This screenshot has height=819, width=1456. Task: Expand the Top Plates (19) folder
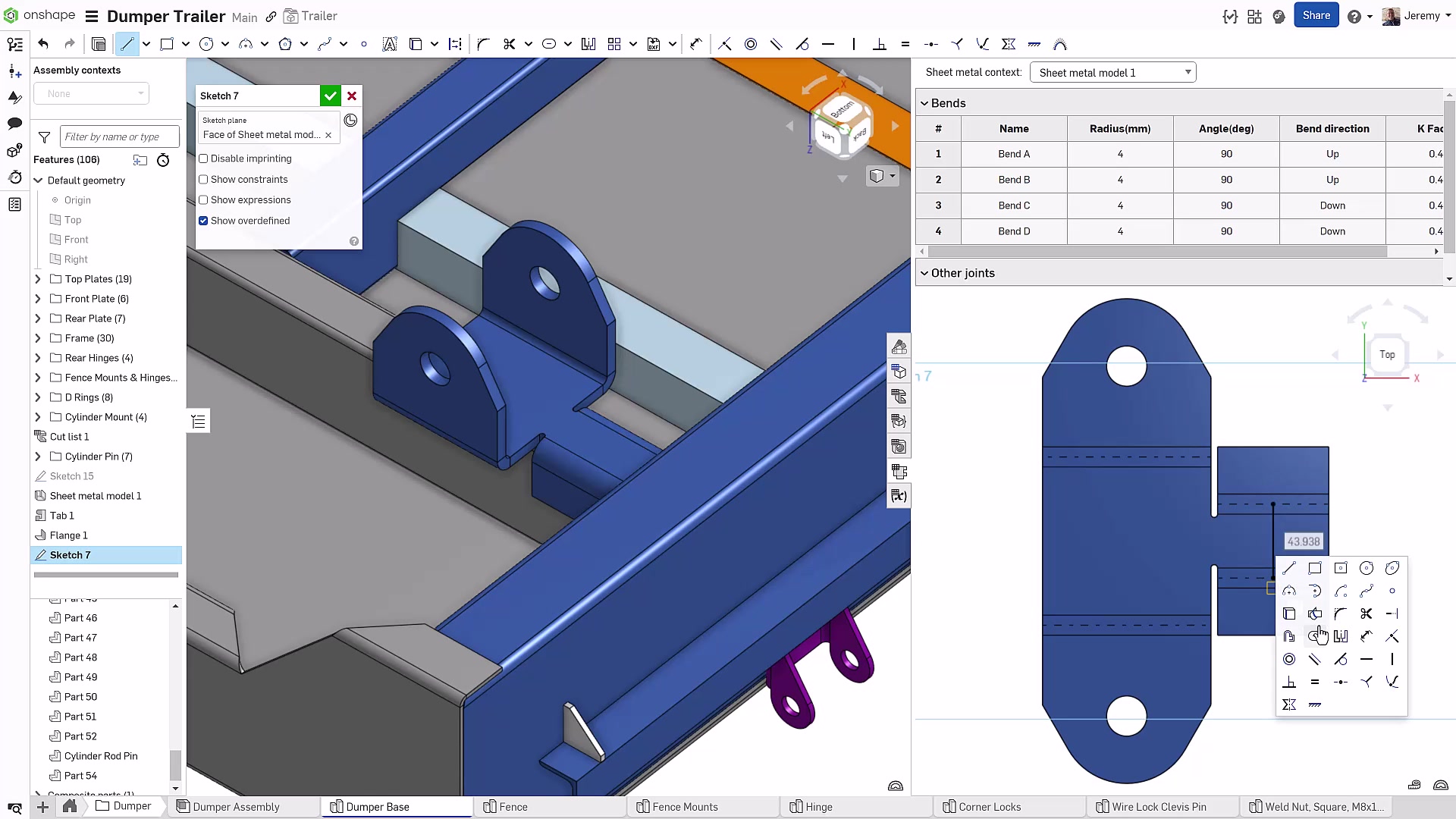pos(38,279)
